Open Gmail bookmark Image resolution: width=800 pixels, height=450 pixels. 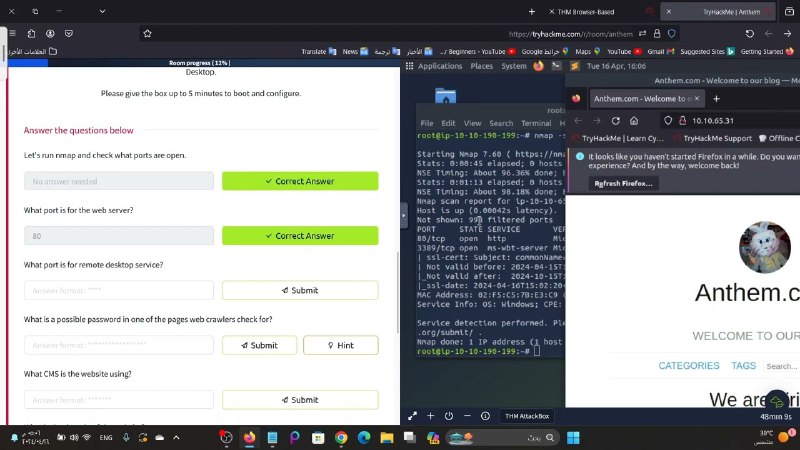661,52
